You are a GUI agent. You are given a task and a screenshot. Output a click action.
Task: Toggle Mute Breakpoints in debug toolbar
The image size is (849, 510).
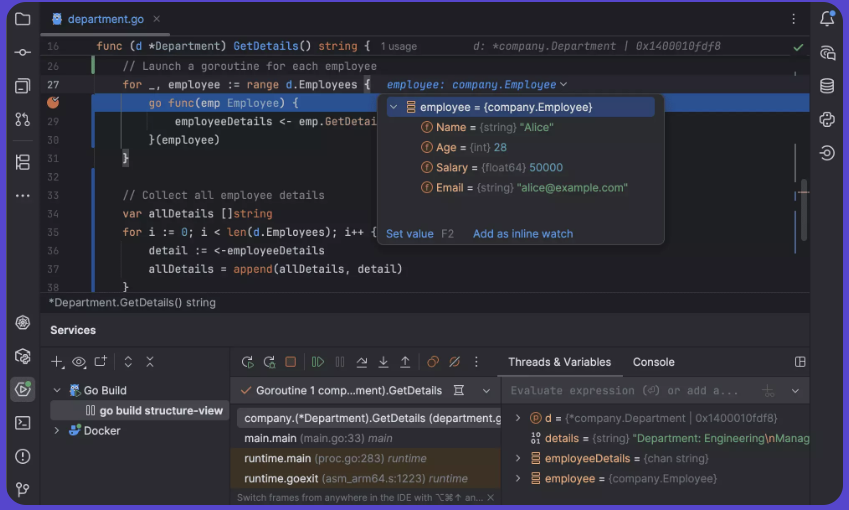455,362
